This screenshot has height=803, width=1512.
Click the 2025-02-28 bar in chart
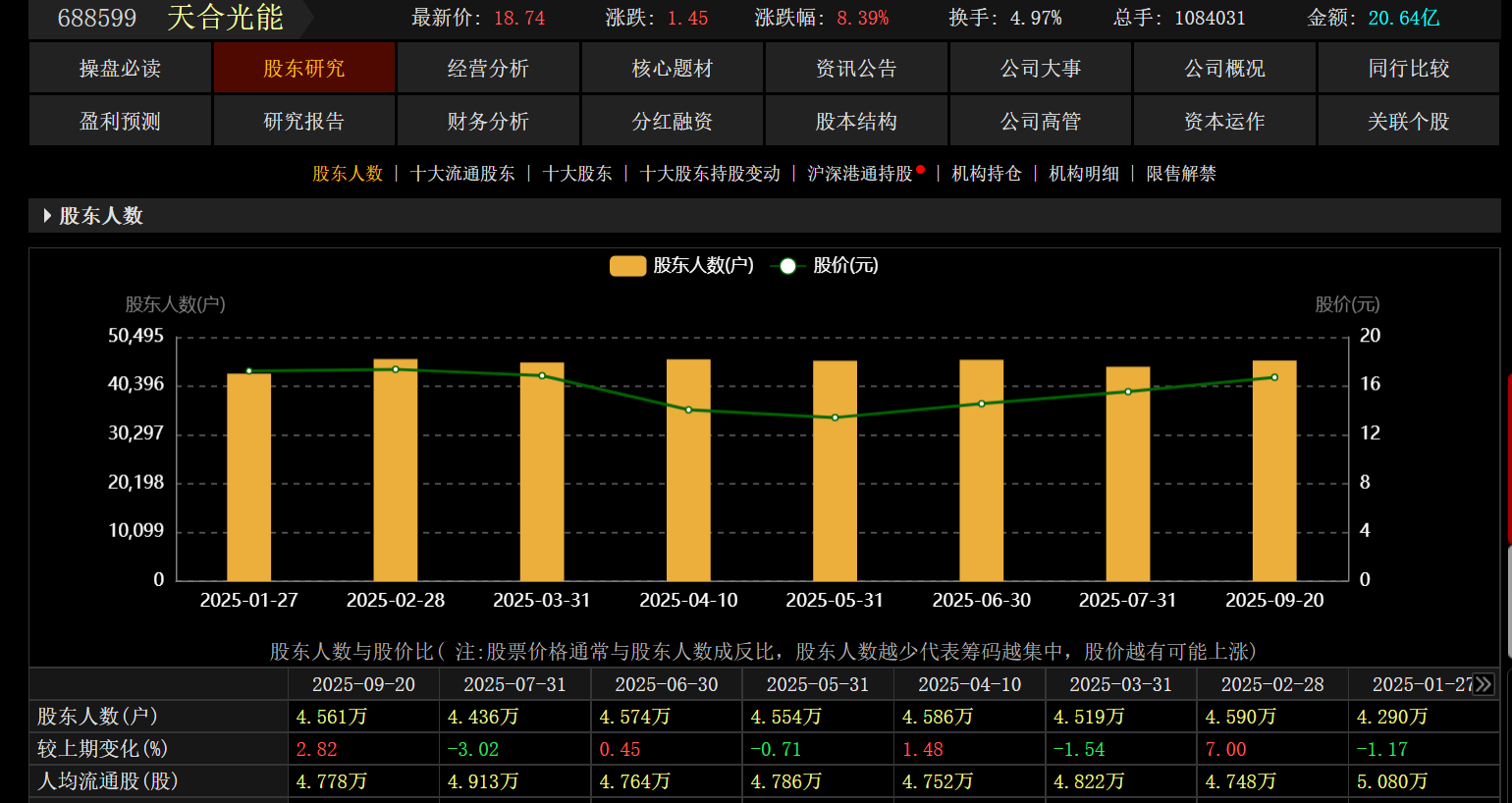pos(396,469)
